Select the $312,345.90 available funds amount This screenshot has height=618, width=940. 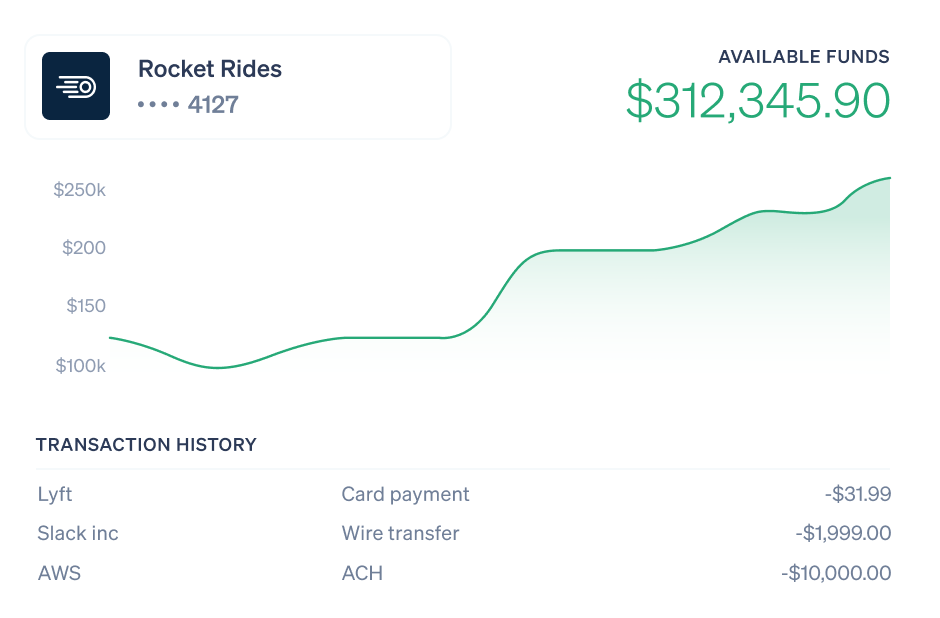pos(758,100)
